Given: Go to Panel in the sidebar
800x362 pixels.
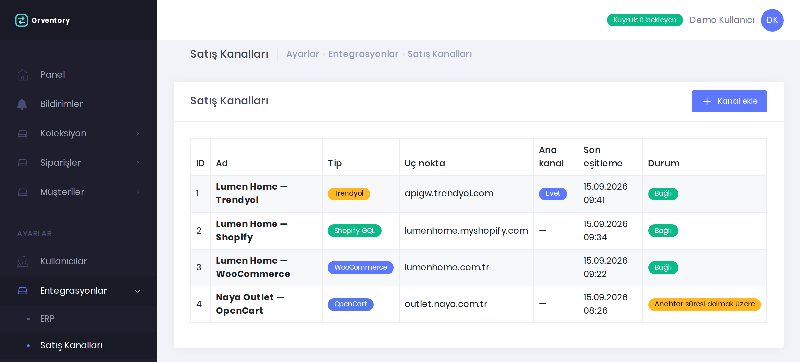Looking at the screenshot, I should [53, 75].
